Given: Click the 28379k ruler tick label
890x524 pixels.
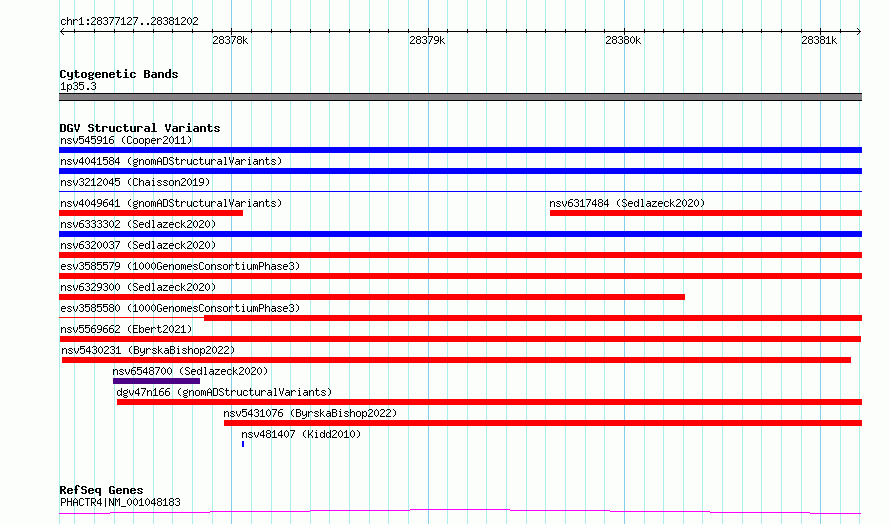Looking at the screenshot, I should click(x=427, y=40).
